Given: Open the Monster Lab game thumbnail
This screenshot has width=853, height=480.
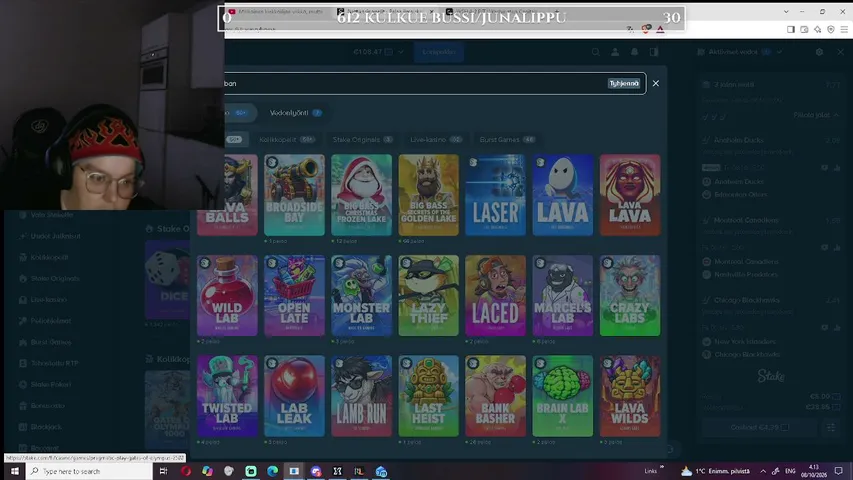Looking at the screenshot, I should (361, 296).
